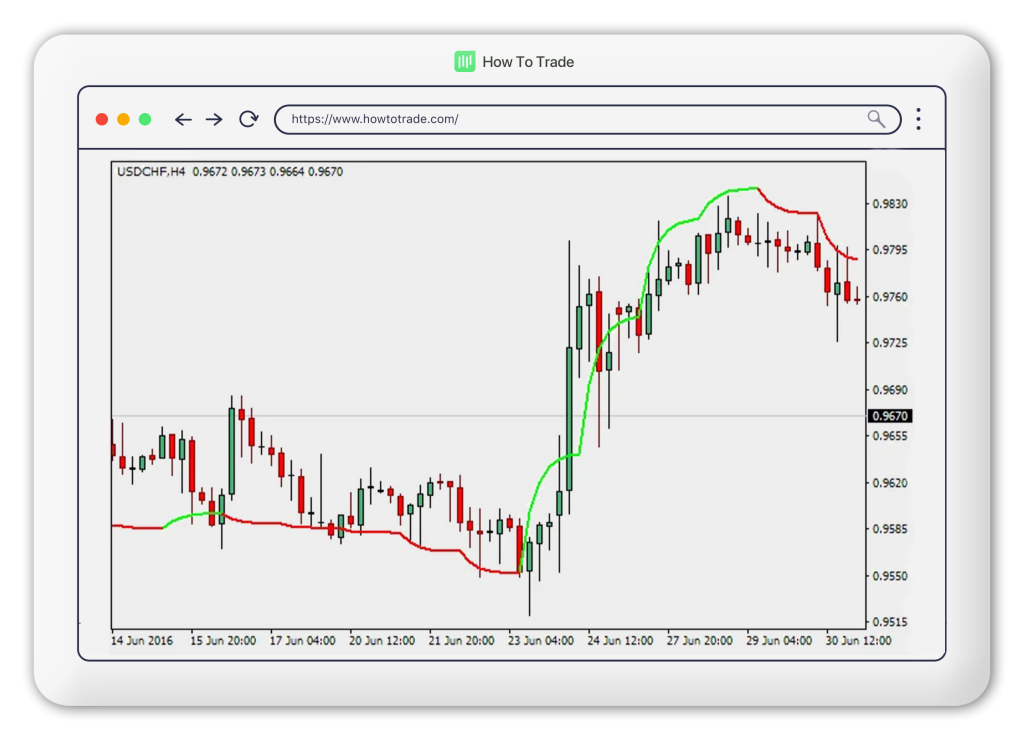Click the 23 Jun 04:00 time label
The height and width of the screenshot is (740, 1024).
pyautogui.click(x=541, y=640)
